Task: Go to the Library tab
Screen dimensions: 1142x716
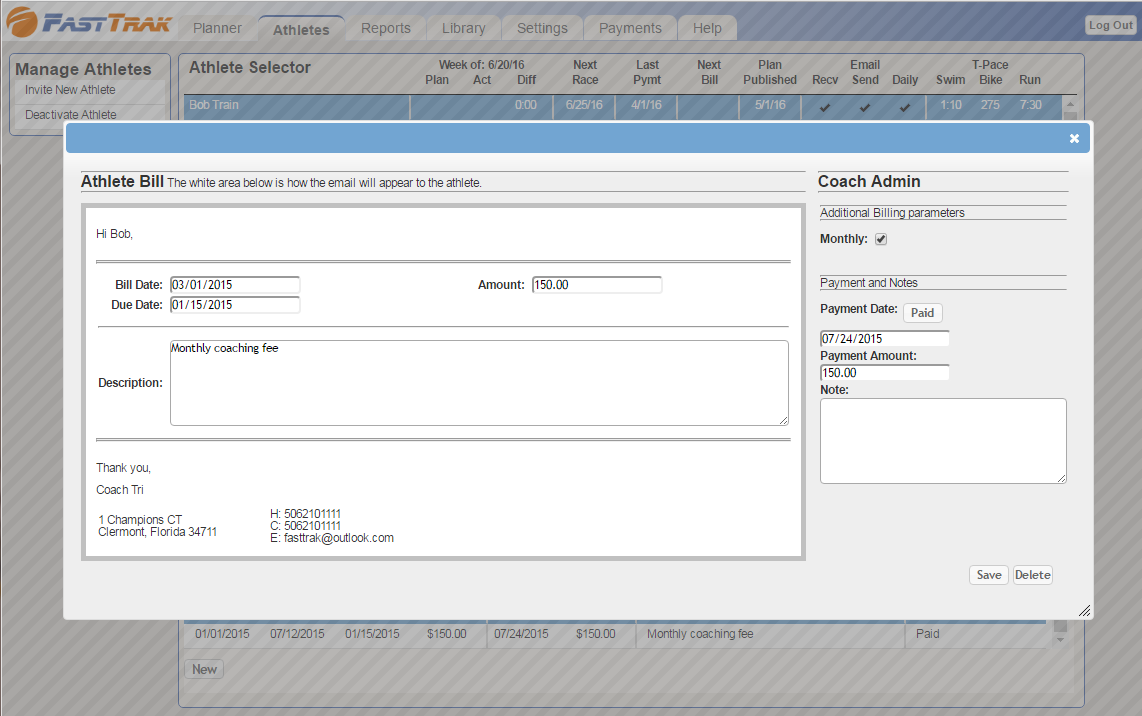Action: [x=464, y=28]
